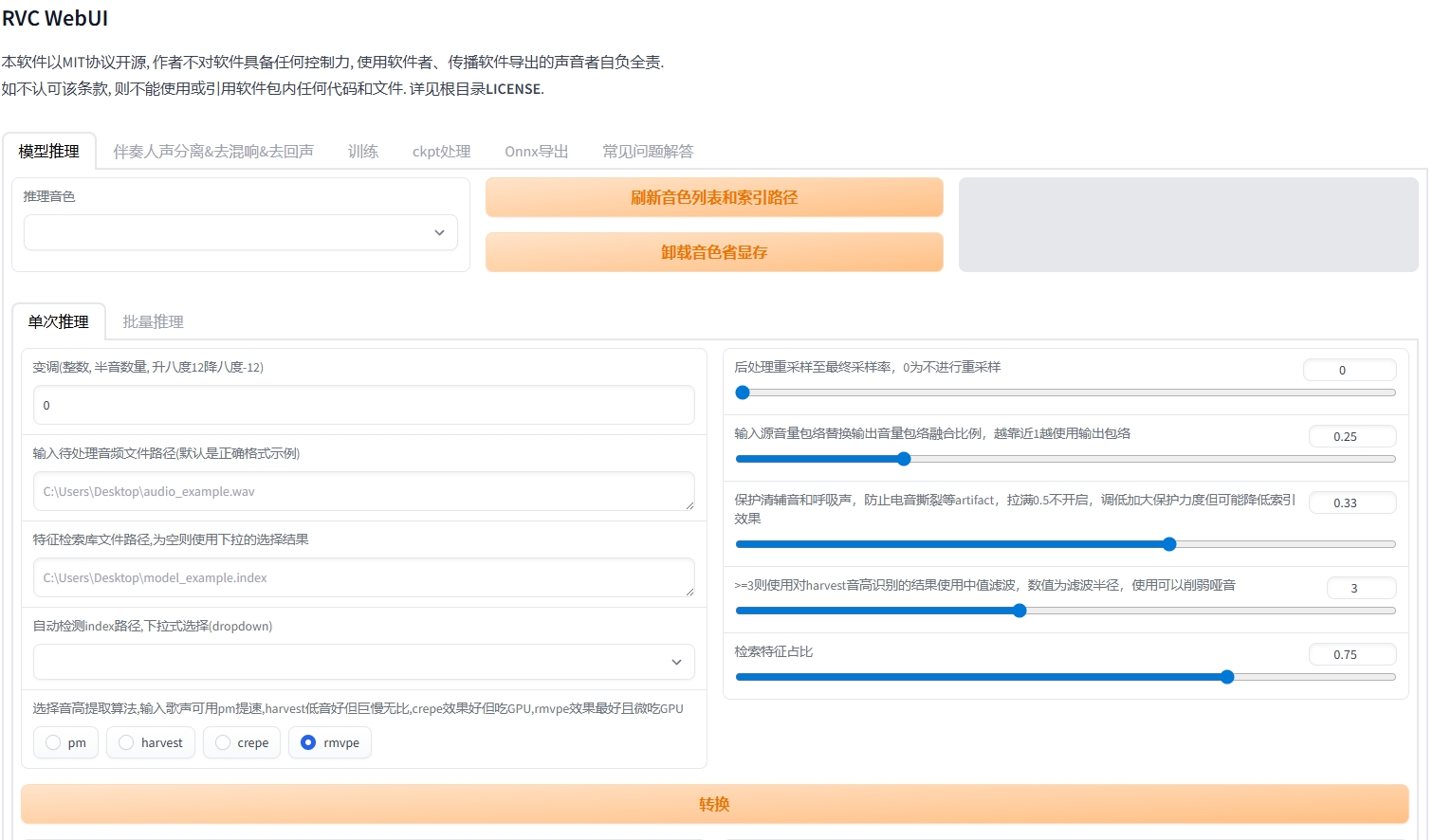Open the 自动检测index路径 dropdown
Image resolution: width=1433 pixels, height=840 pixels.
point(363,662)
